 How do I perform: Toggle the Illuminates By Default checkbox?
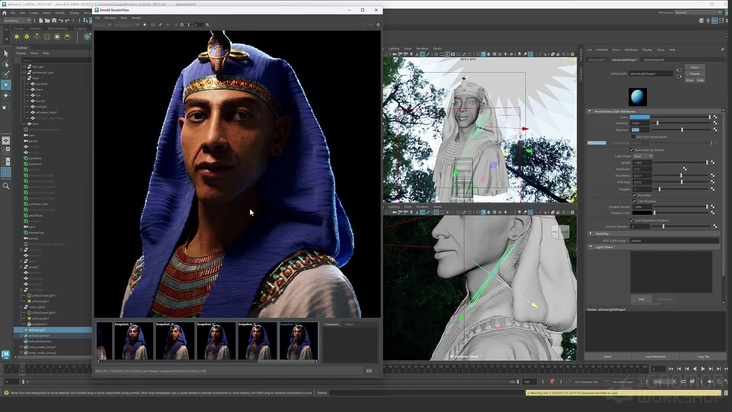pos(632,148)
